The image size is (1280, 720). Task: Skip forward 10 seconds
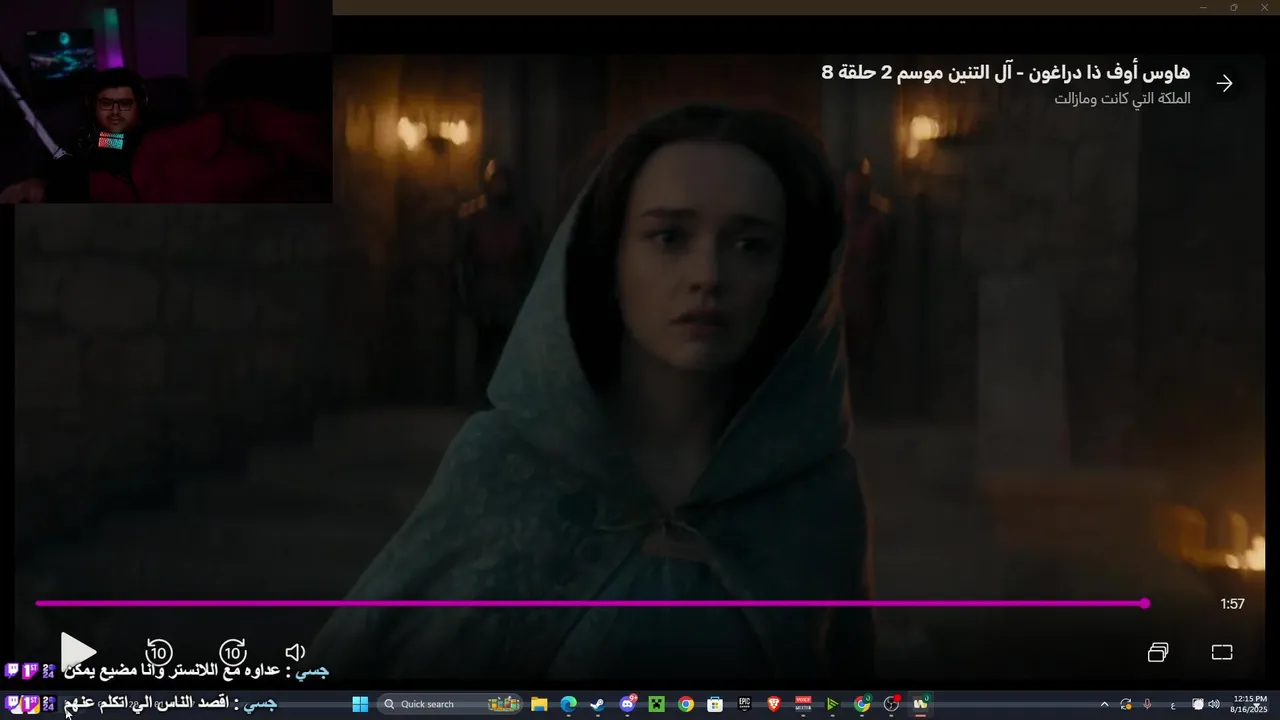point(233,653)
